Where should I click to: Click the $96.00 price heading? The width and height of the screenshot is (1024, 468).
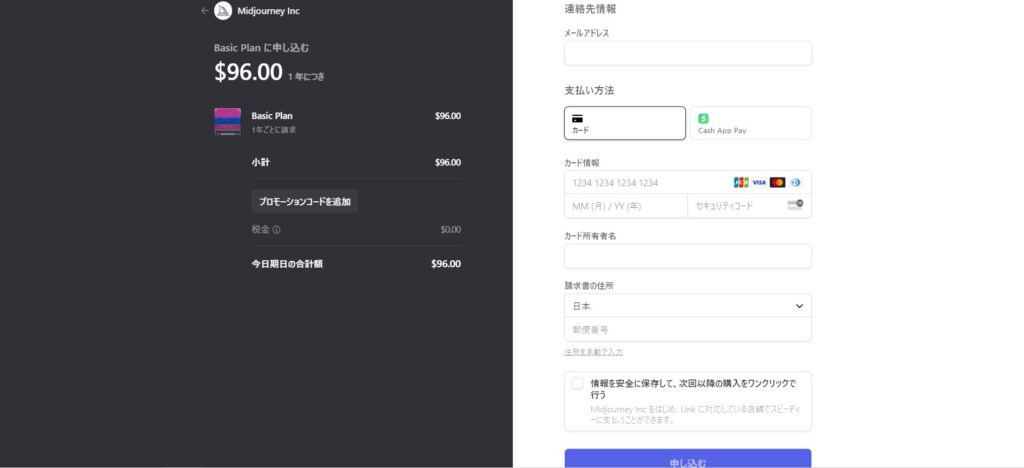pos(248,72)
